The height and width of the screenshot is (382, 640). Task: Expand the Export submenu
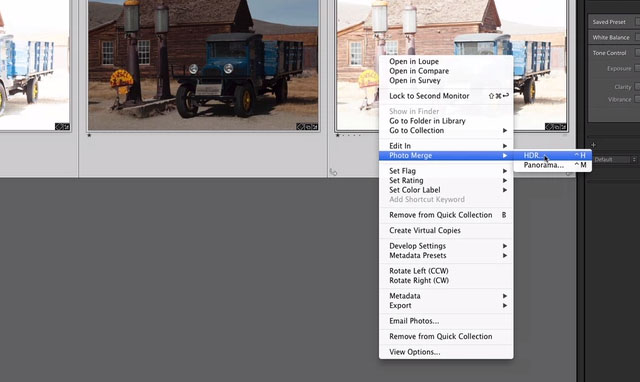click(446, 306)
